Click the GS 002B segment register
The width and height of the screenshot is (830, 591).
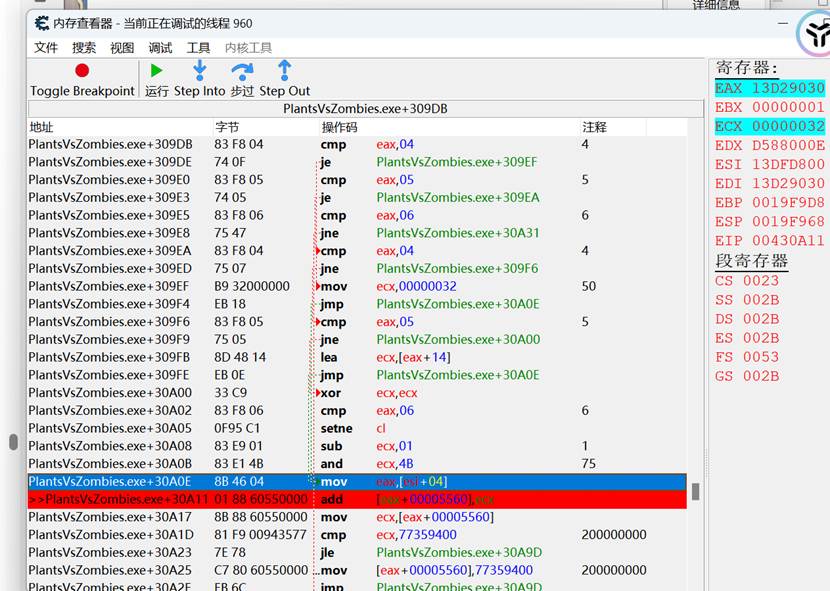pyautogui.click(x=747, y=376)
